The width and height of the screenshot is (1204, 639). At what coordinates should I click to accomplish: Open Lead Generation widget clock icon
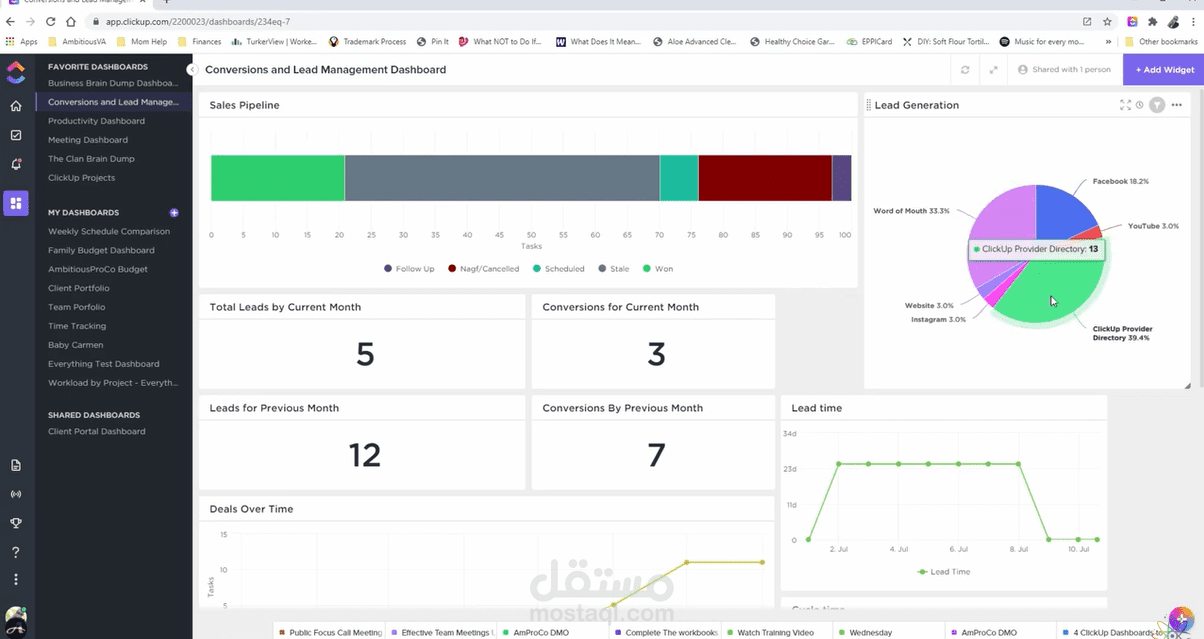pos(1139,105)
